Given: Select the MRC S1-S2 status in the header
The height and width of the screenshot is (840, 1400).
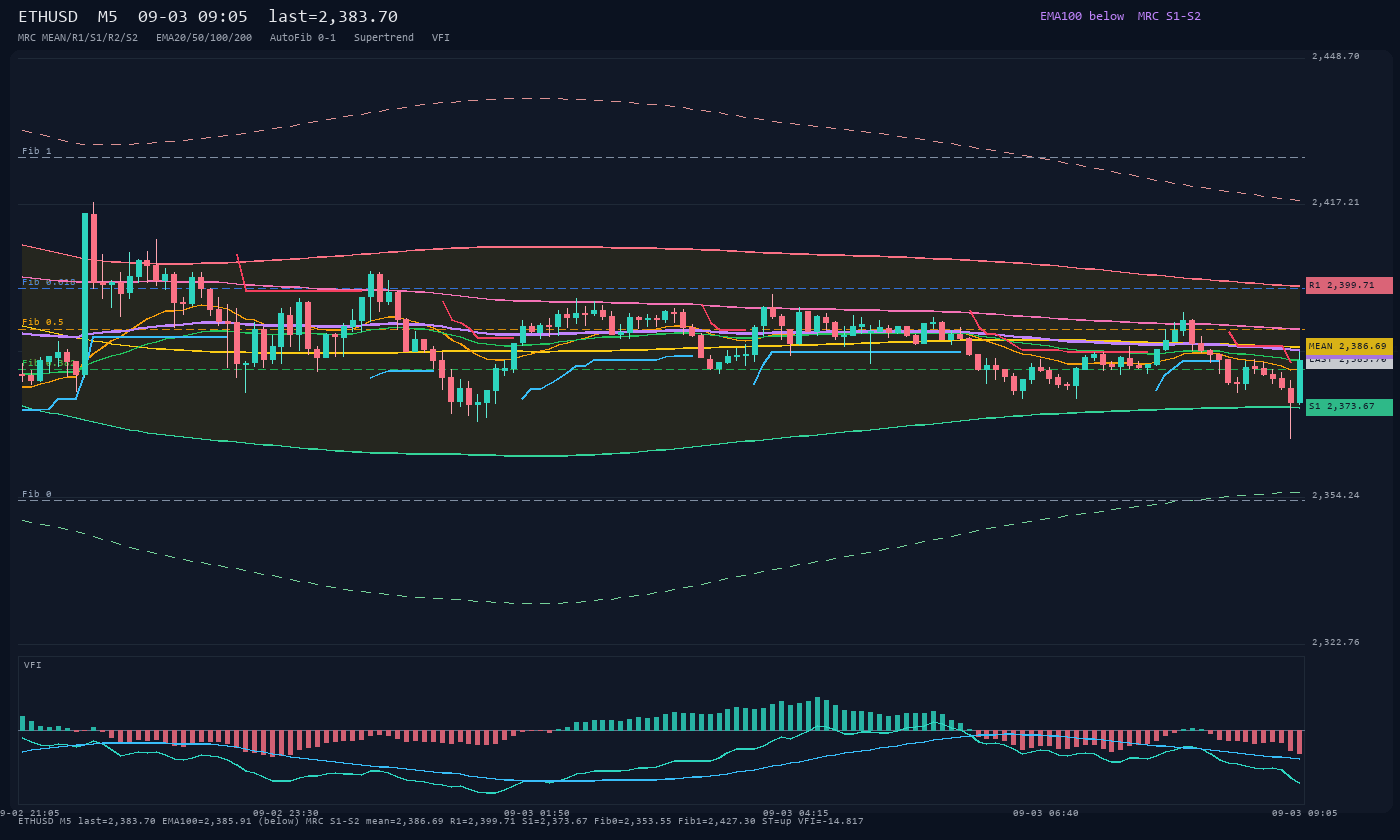Looking at the screenshot, I should [x=1169, y=16].
